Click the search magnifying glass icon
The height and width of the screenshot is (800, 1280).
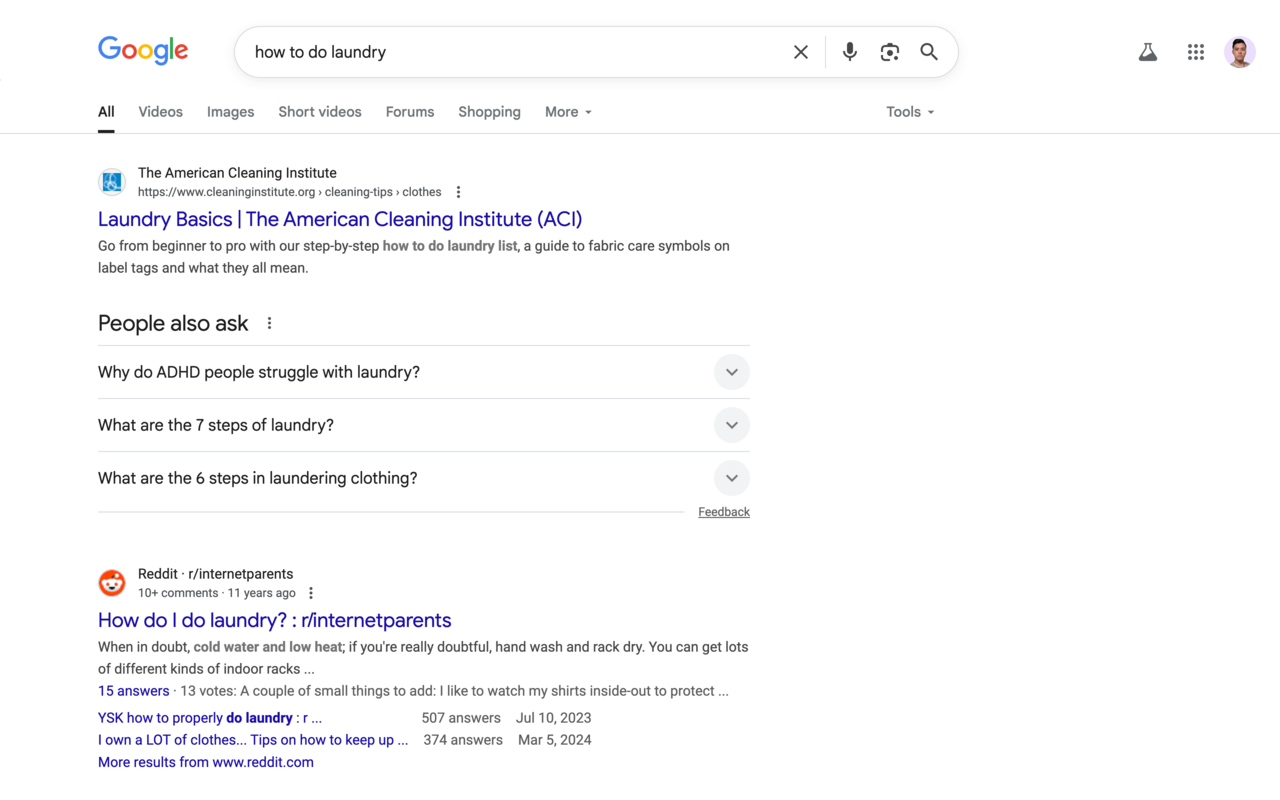[928, 51]
